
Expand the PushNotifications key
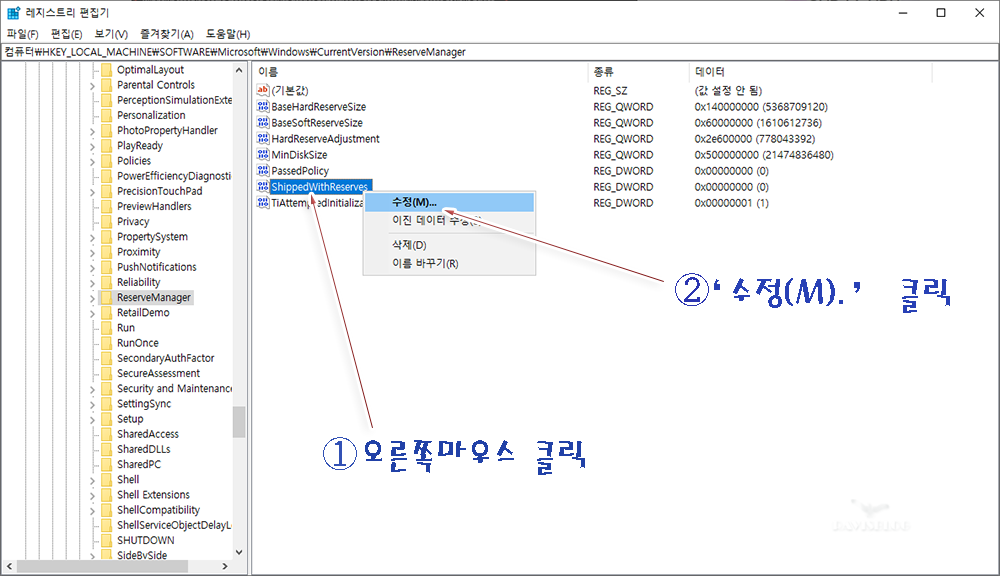pyautogui.click(x=92, y=268)
